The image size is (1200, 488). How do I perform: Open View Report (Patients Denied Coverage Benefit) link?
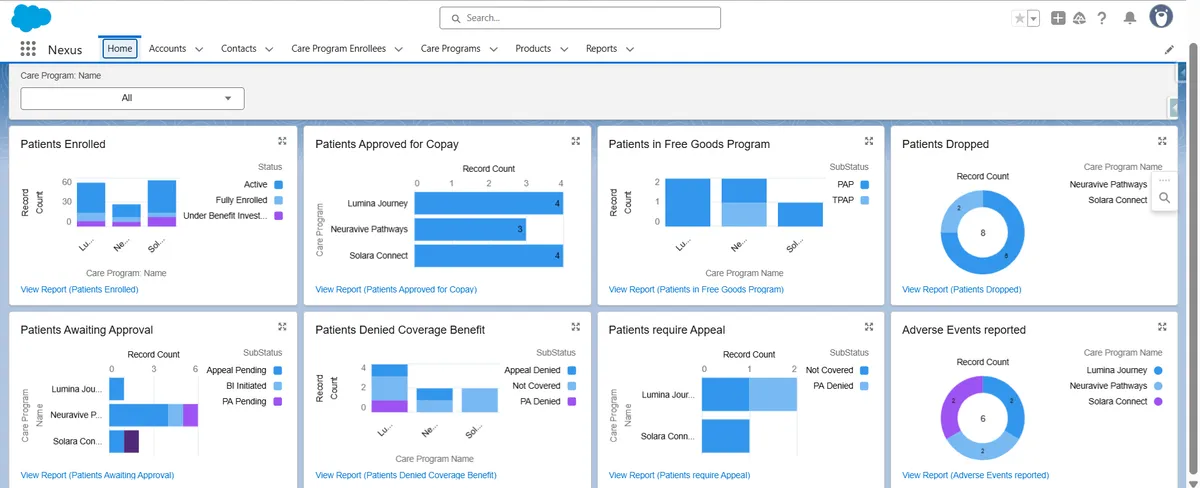pos(406,475)
